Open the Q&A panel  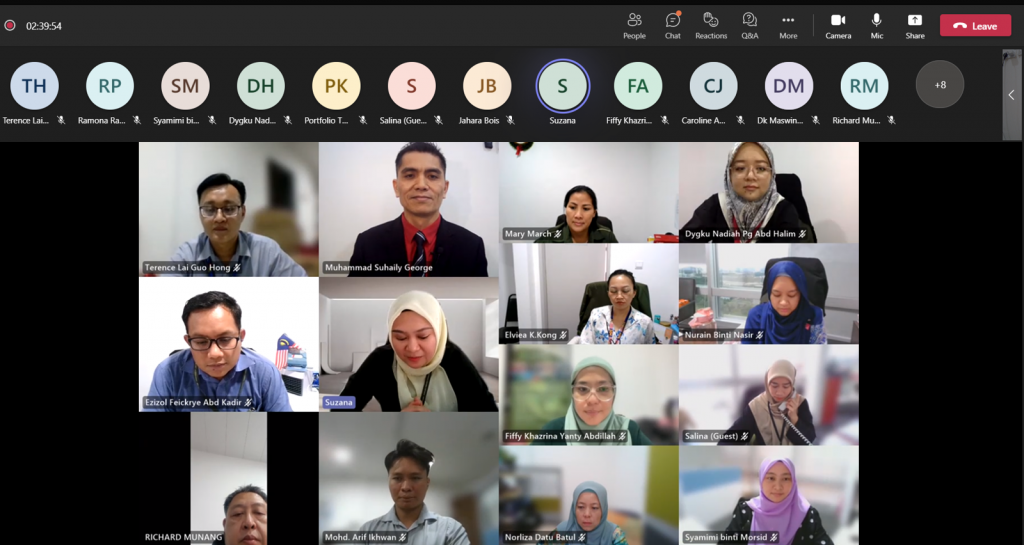pos(750,25)
